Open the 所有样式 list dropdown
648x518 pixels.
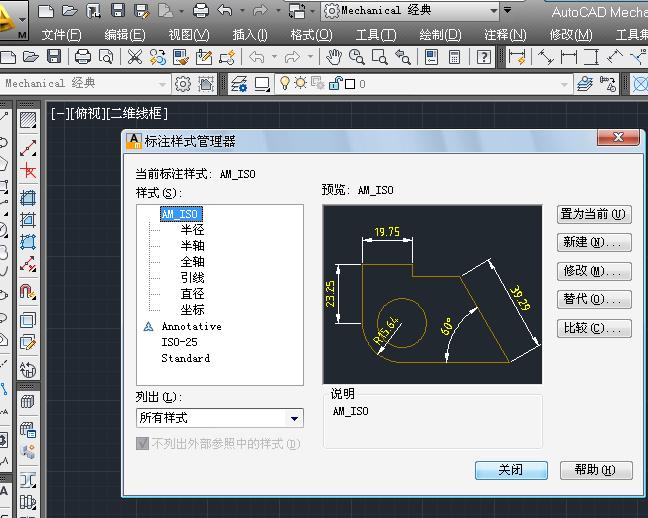pos(219,418)
